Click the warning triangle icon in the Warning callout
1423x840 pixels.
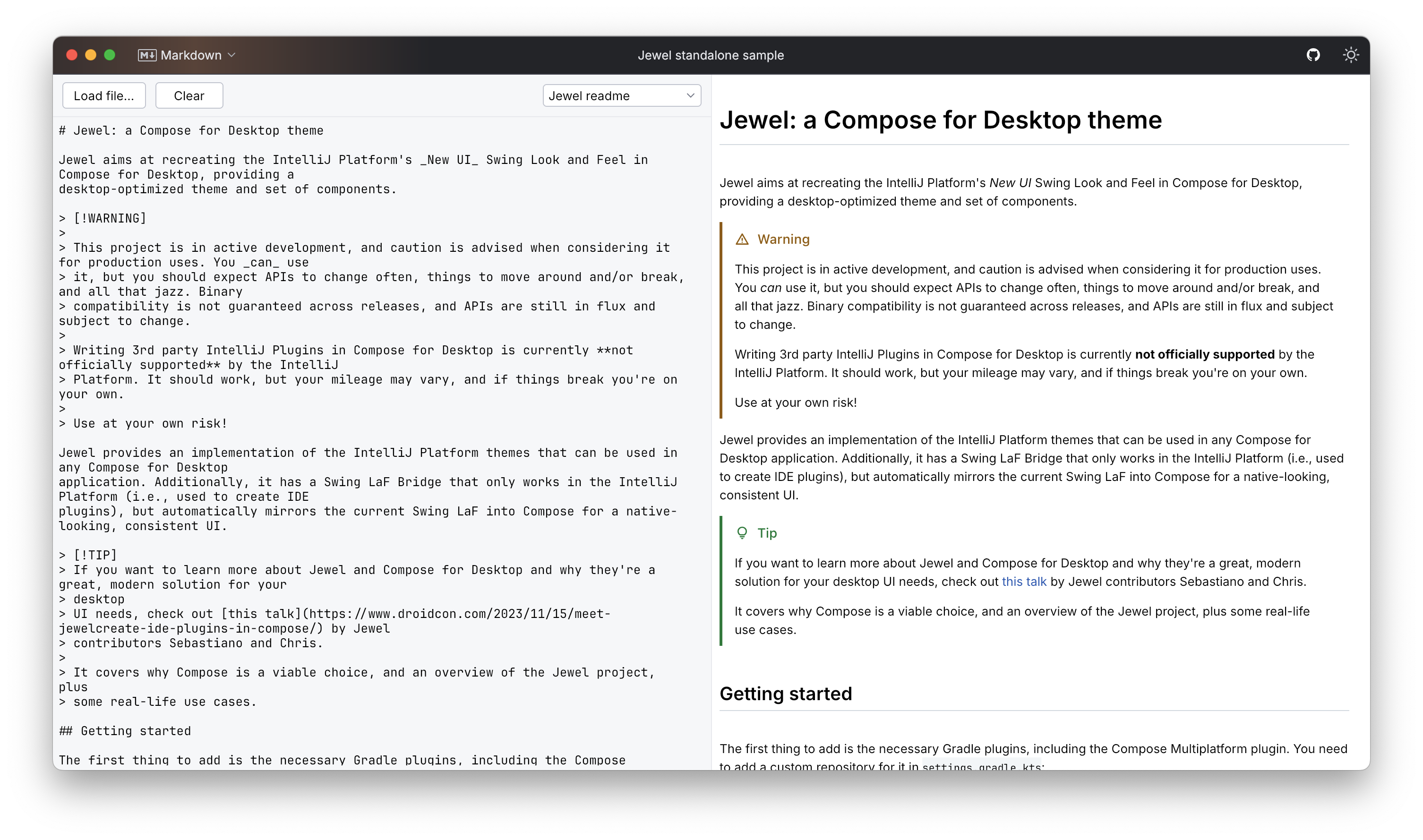[x=743, y=239]
